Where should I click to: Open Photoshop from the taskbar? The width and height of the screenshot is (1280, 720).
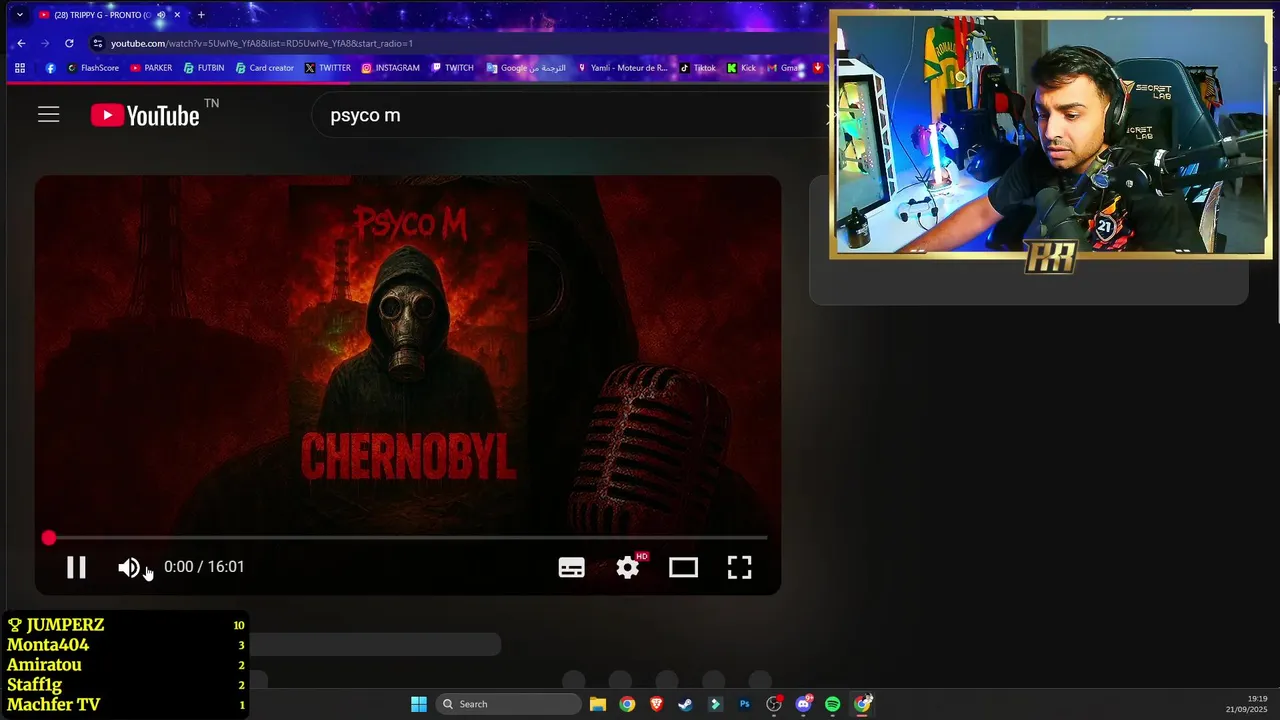pyautogui.click(x=744, y=704)
